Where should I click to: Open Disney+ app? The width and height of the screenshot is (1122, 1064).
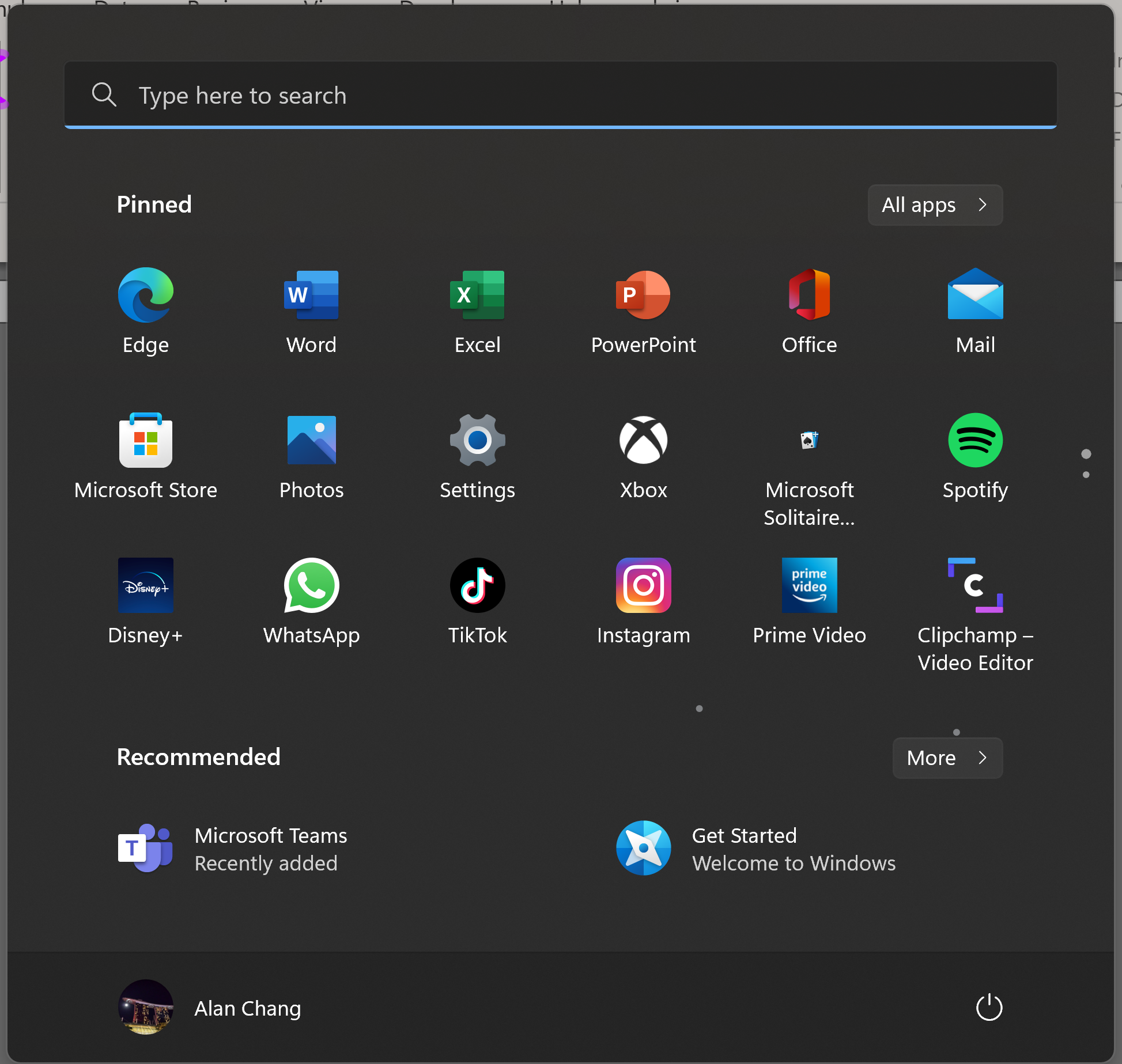coord(146,585)
